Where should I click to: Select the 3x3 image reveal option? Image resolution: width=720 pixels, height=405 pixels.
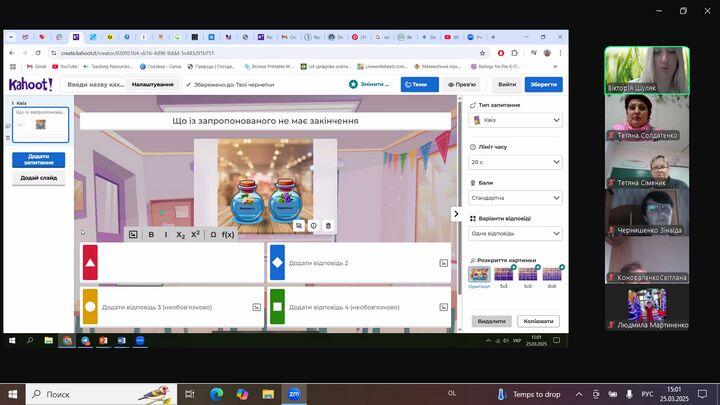pyautogui.click(x=503, y=276)
